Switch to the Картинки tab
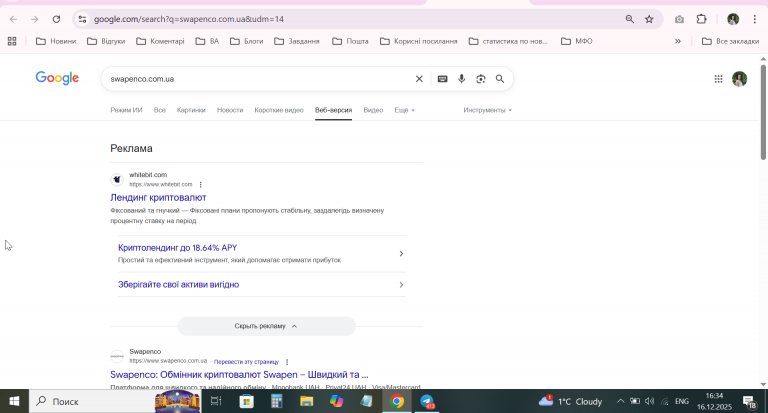Screen dimensions: 768x413 (191, 110)
